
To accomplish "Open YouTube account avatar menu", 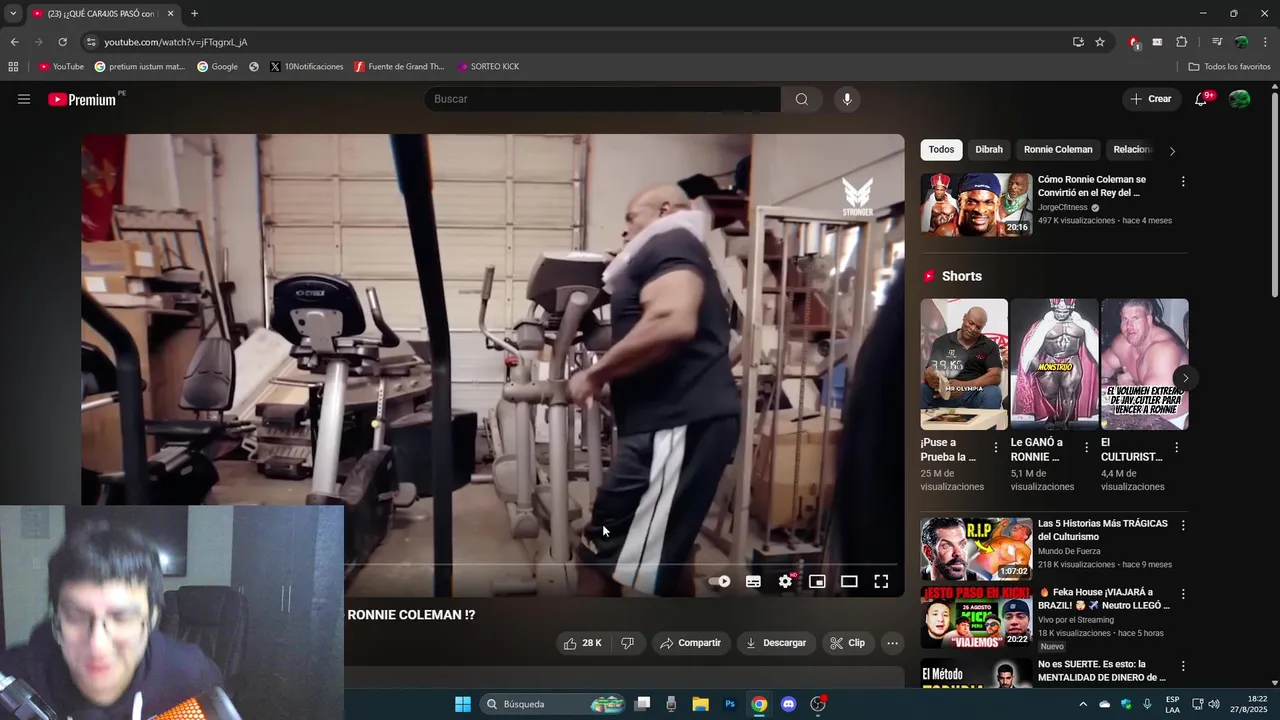I will tap(1240, 99).
